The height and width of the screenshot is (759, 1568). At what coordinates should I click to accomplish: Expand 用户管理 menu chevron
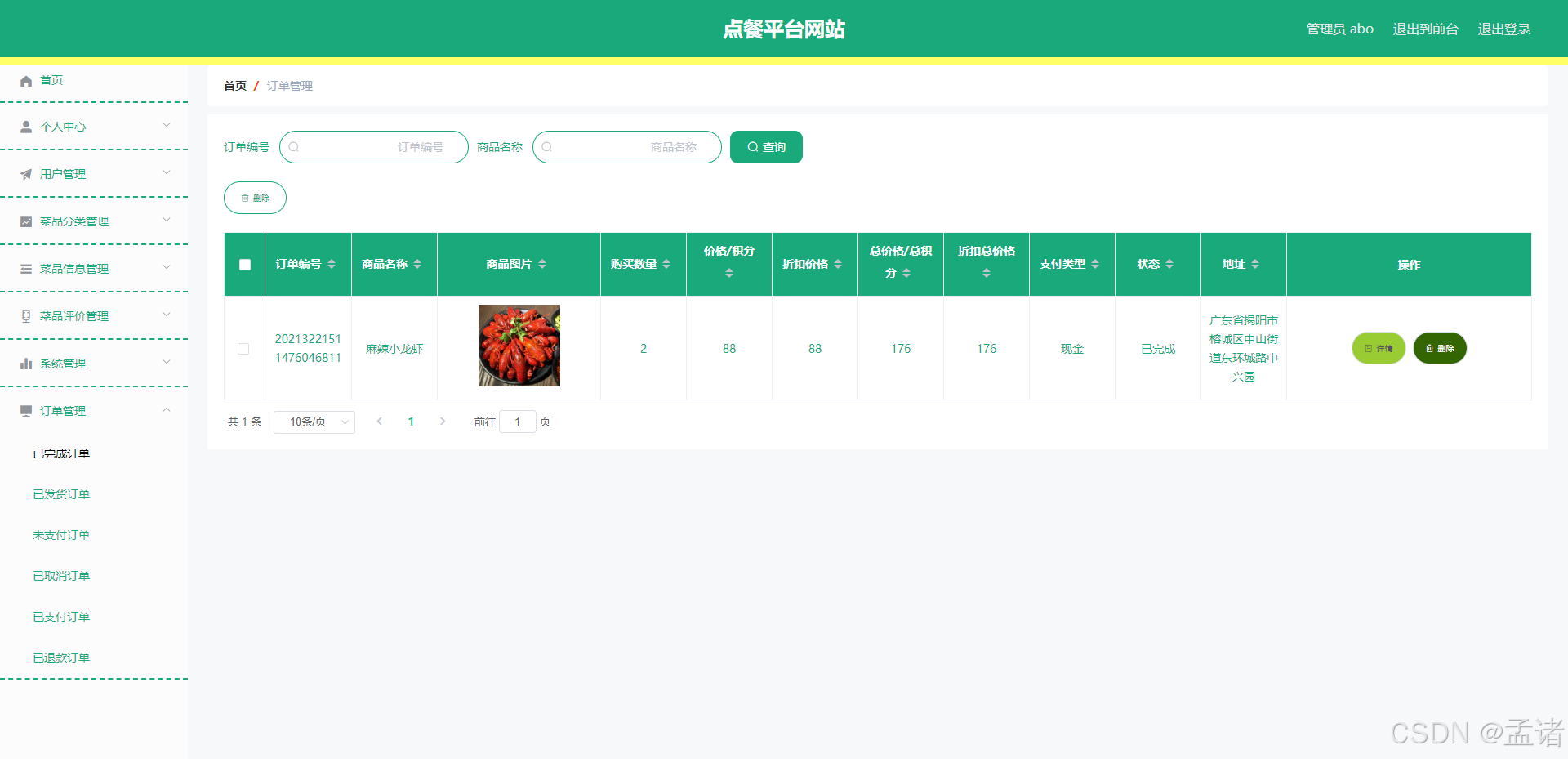167,172
